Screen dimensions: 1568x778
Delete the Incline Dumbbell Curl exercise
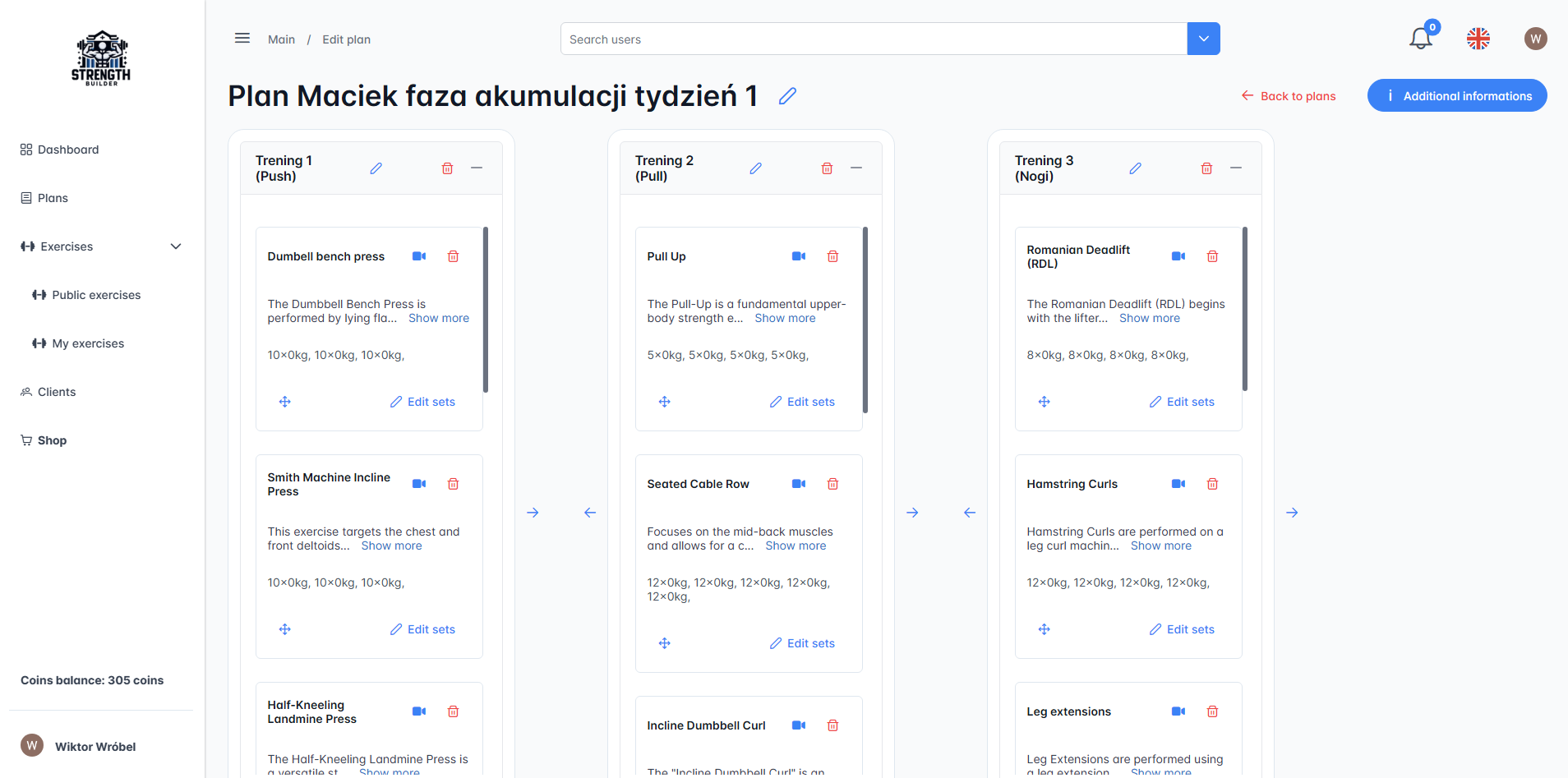coord(832,725)
